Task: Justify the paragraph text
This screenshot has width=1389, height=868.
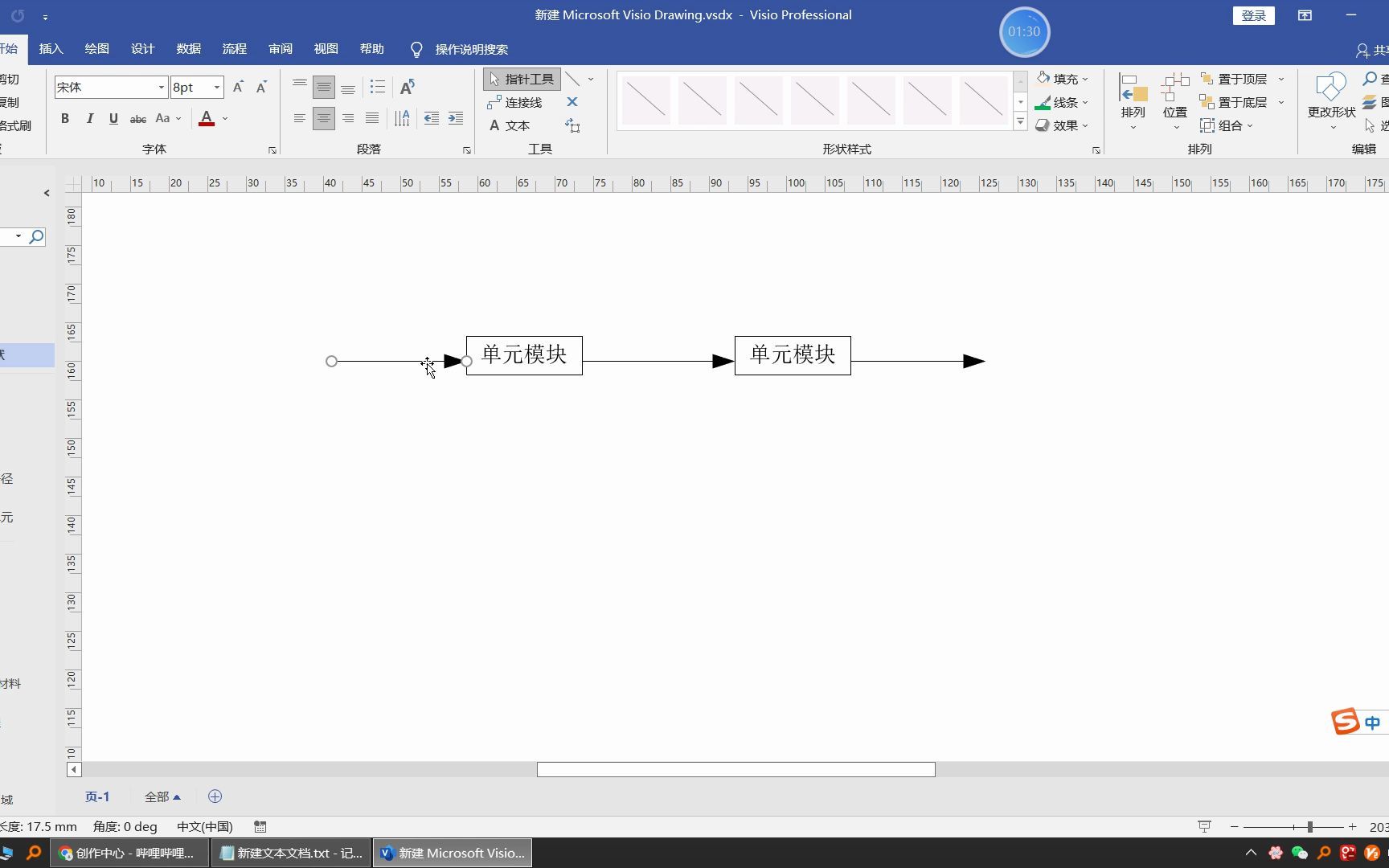Action: click(372, 118)
